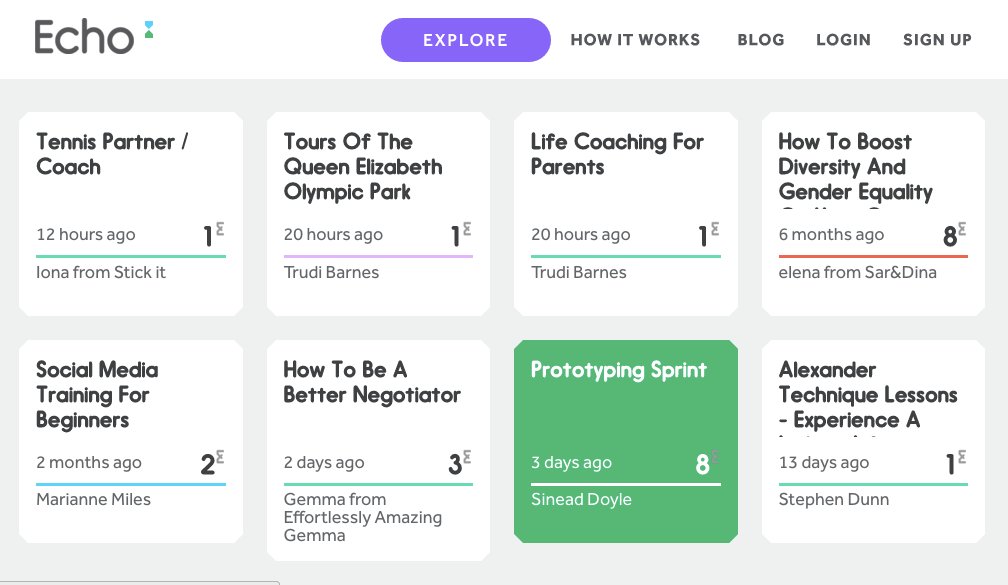Go to the BLOG menu item
The image size is (1008, 585).
click(x=760, y=40)
